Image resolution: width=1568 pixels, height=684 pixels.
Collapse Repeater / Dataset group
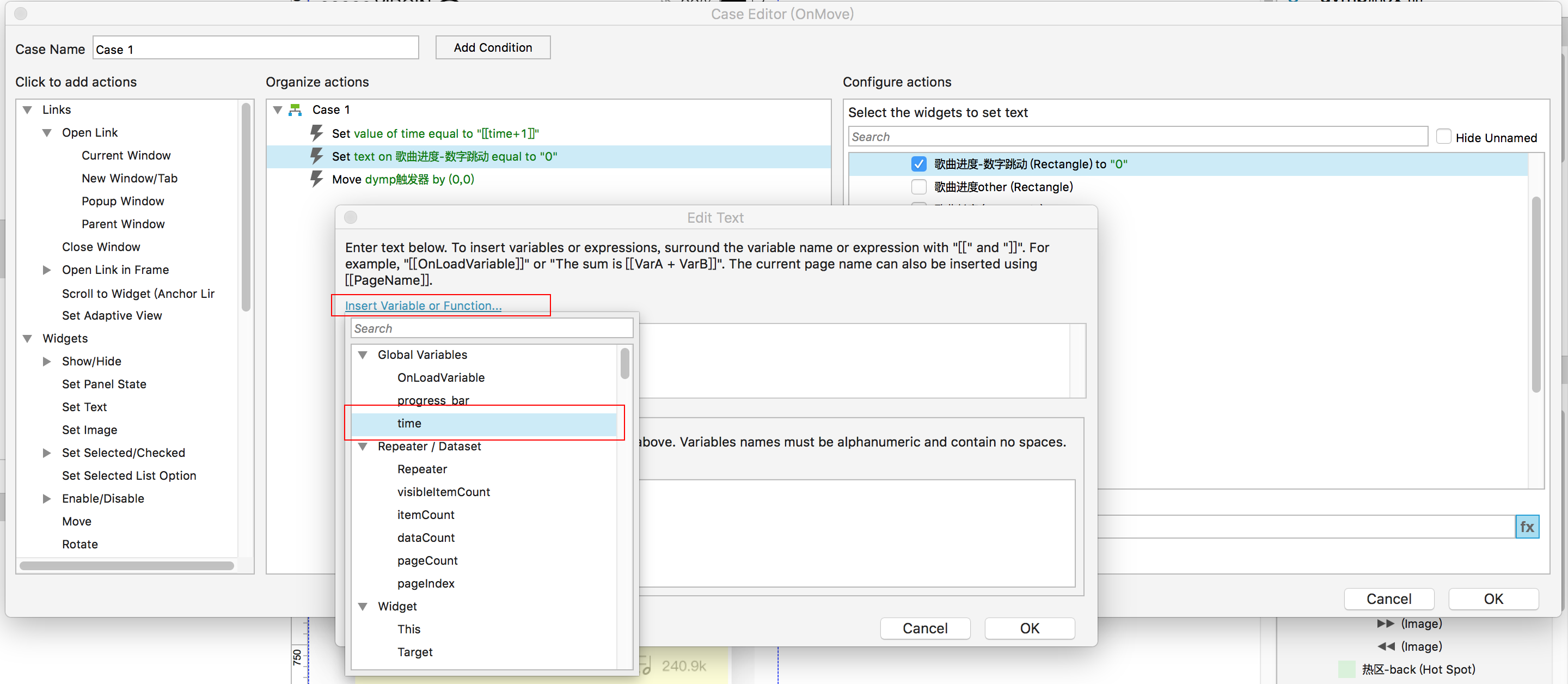[x=363, y=447]
